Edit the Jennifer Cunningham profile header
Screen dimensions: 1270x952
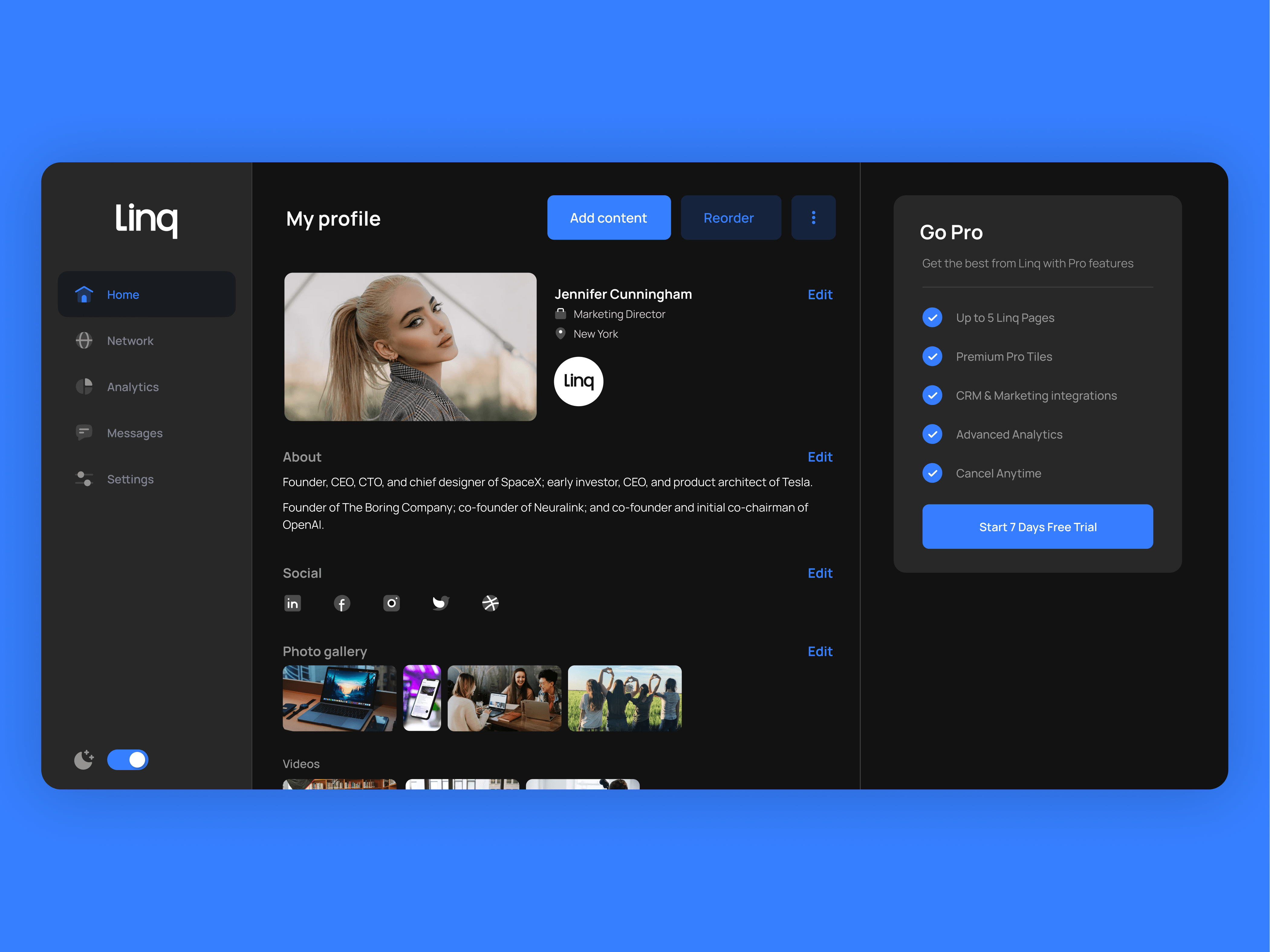coord(820,294)
